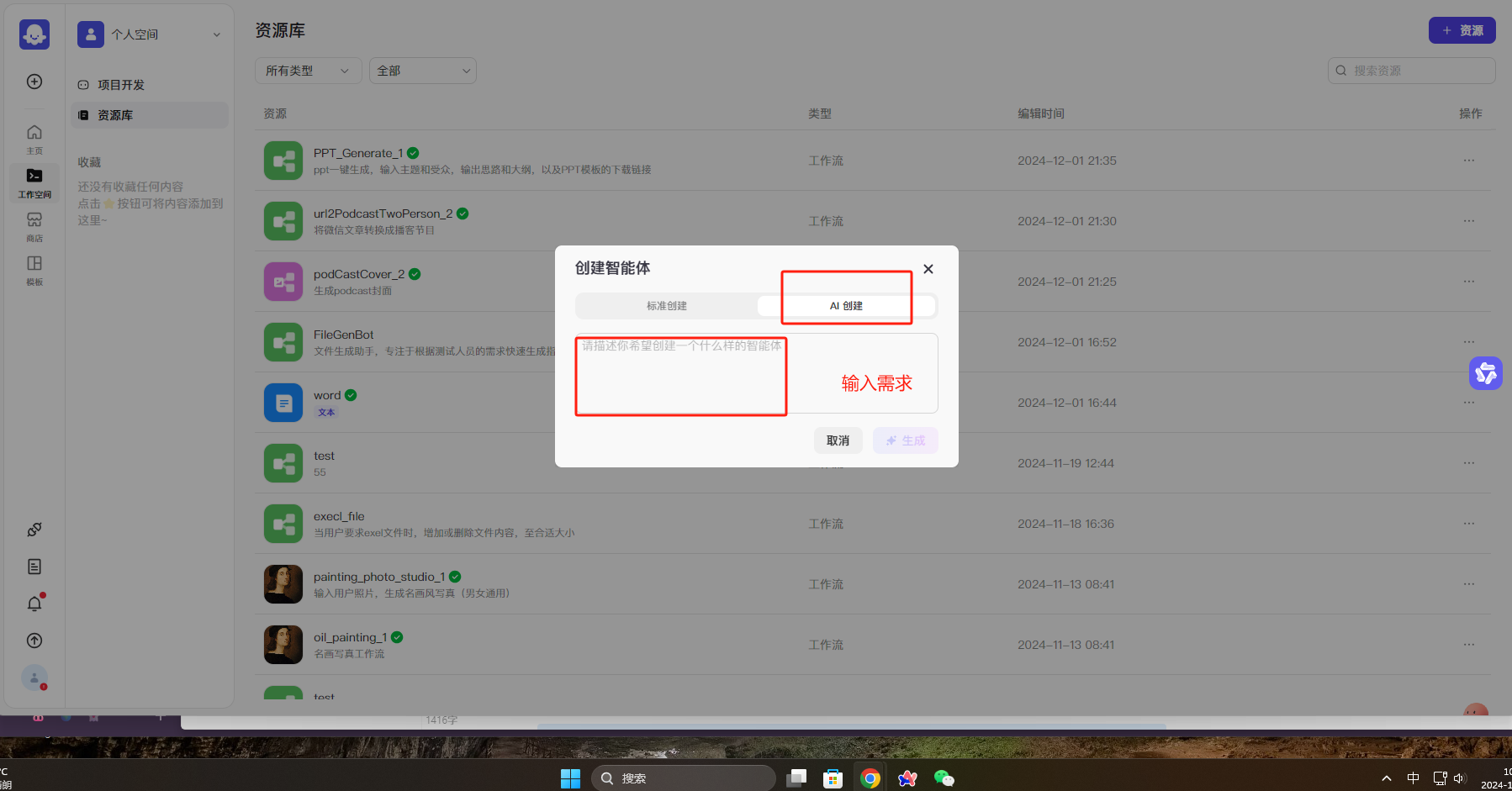
Task: Click the + 资源 button
Action: tap(1462, 30)
